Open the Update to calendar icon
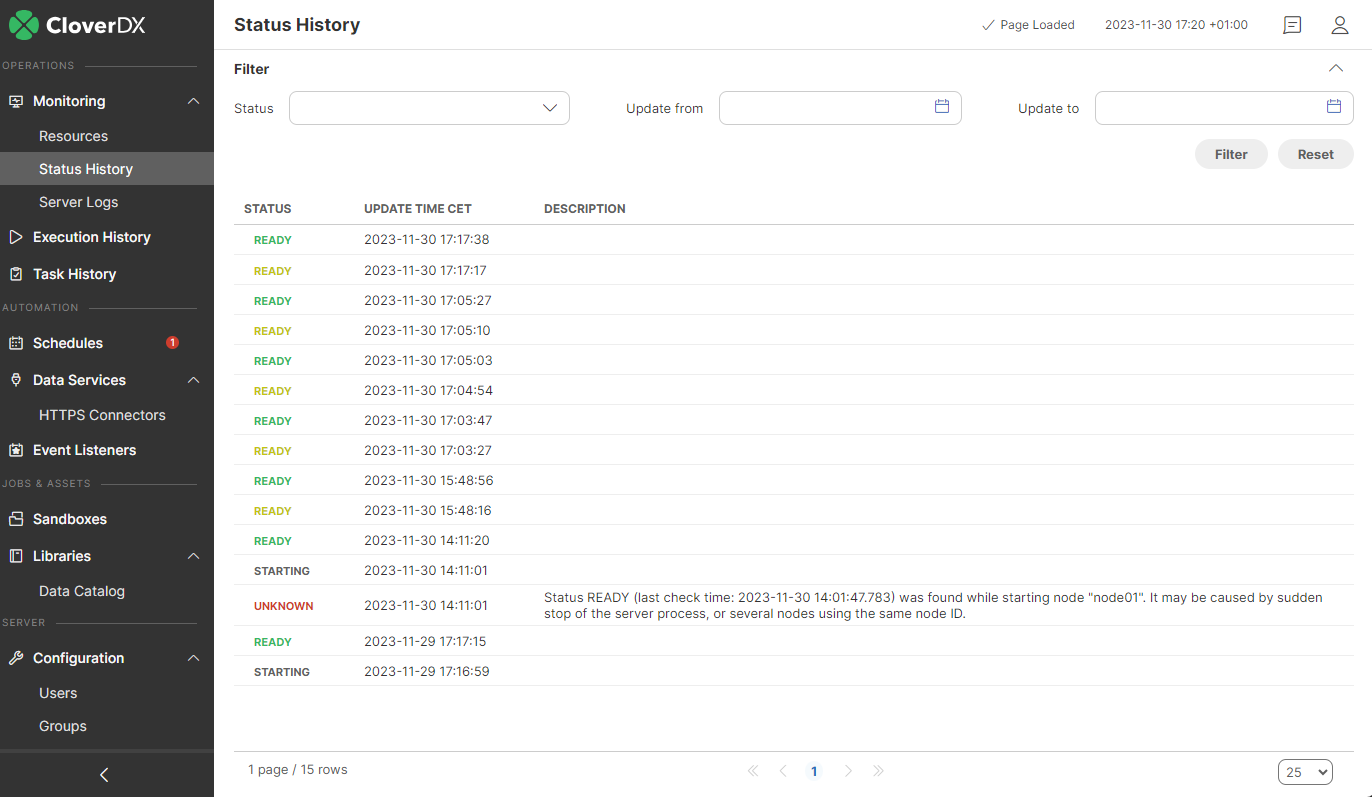The width and height of the screenshot is (1372, 797). [1333, 105]
